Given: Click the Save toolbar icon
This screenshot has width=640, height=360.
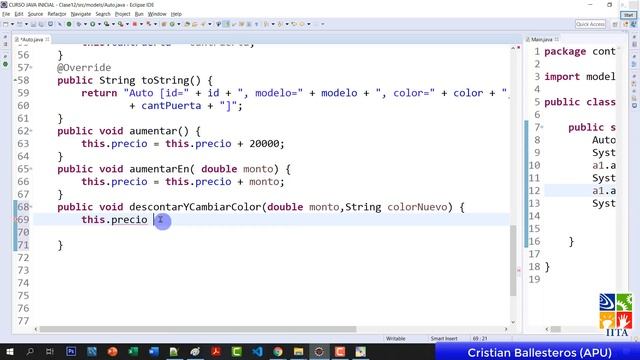Looking at the screenshot, I should (x=33, y=24).
